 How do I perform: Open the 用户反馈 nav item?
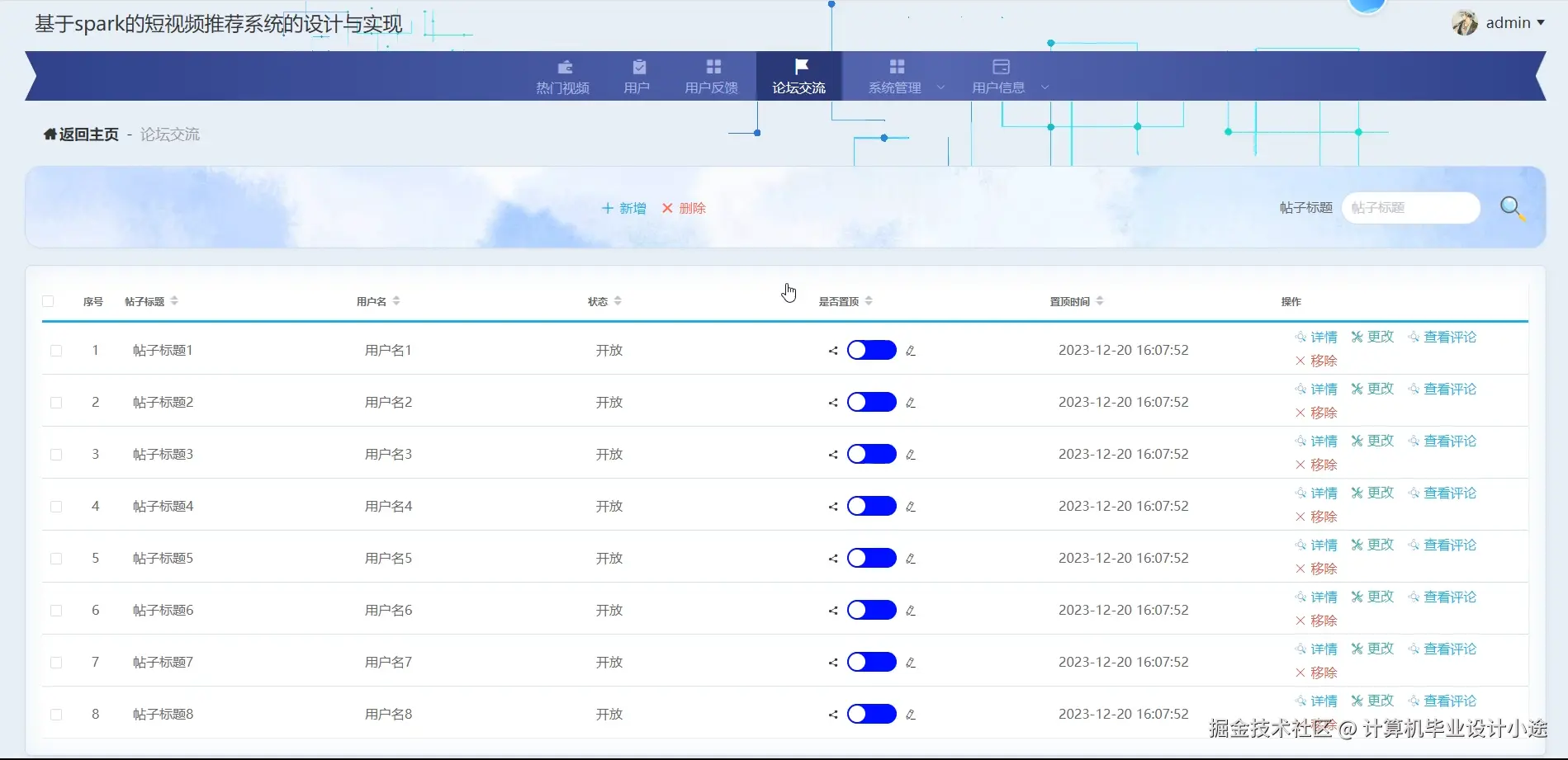[712, 77]
